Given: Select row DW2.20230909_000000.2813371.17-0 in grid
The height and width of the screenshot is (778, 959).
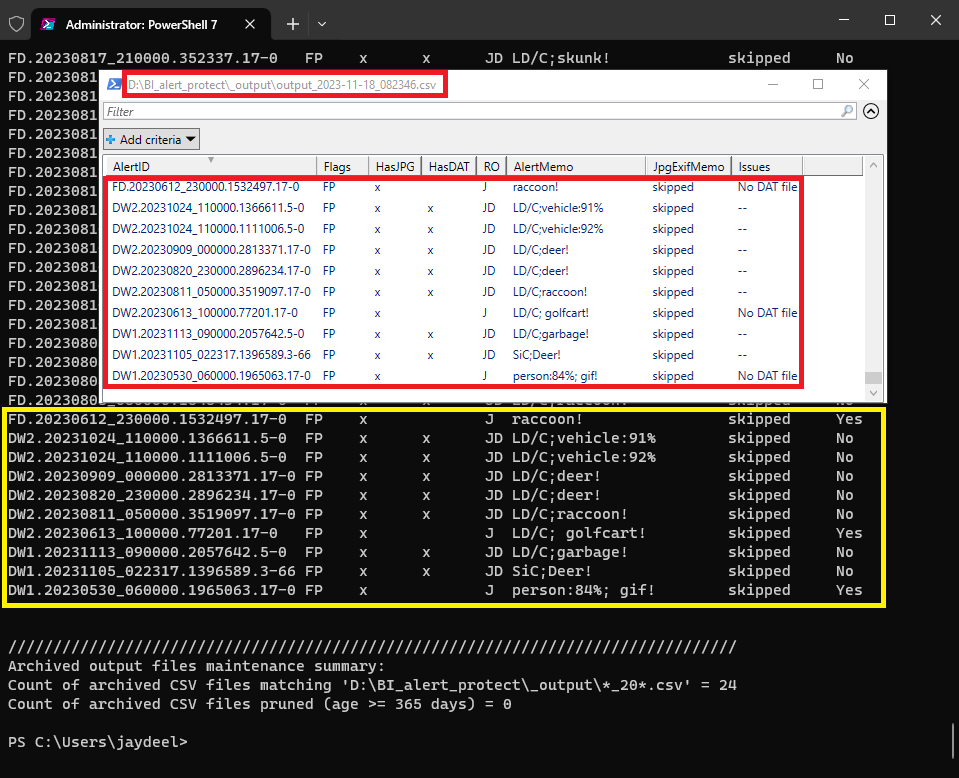Looking at the screenshot, I should (x=454, y=250).
